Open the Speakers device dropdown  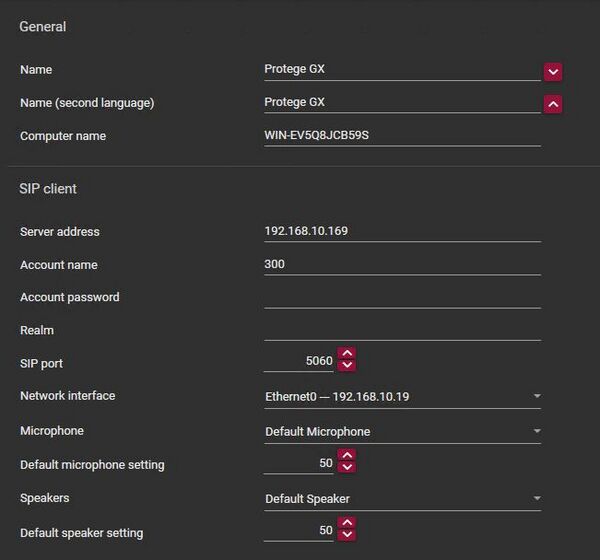(x=402, y=499)
